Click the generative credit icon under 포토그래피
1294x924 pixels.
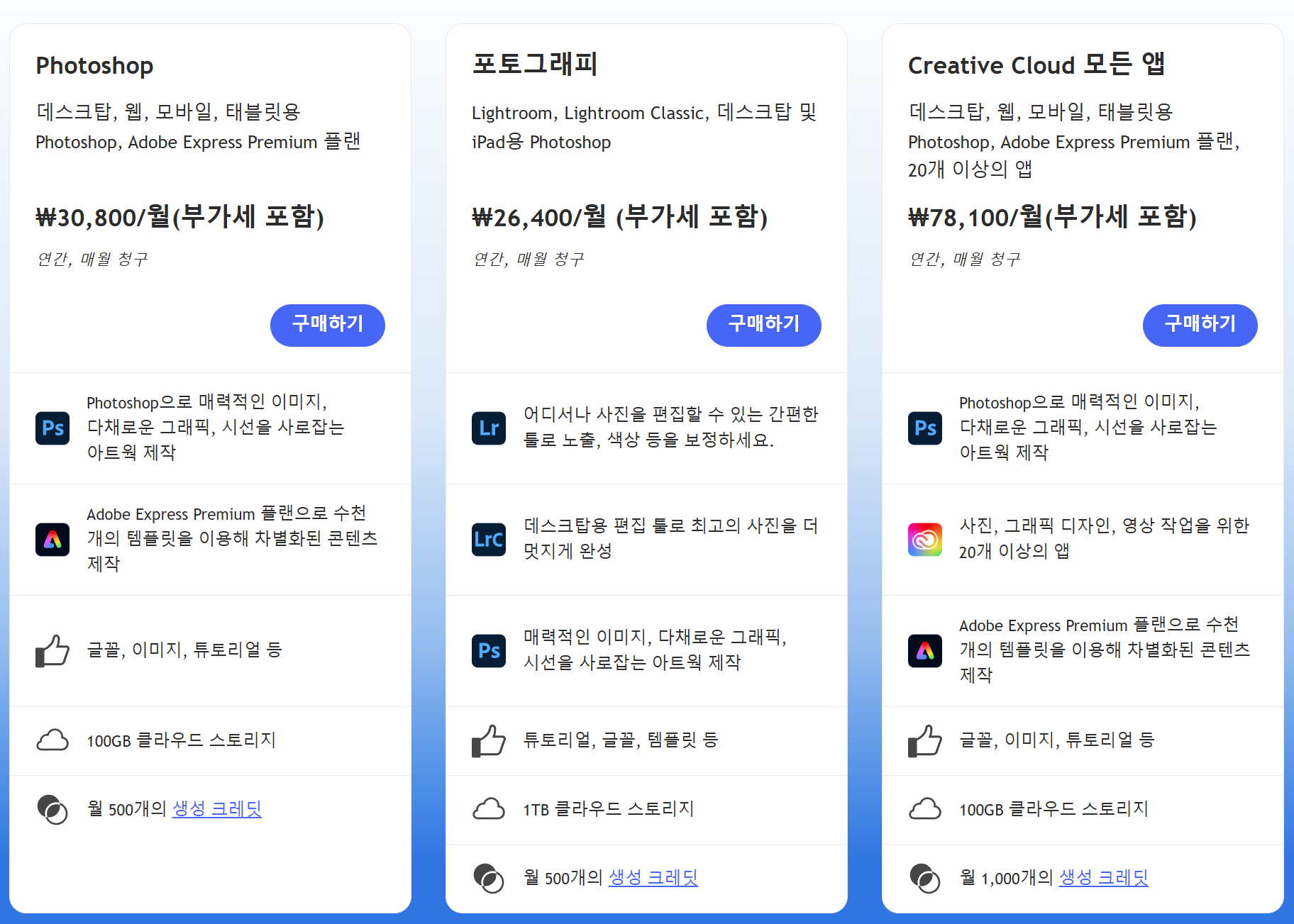tap(488, 877)
